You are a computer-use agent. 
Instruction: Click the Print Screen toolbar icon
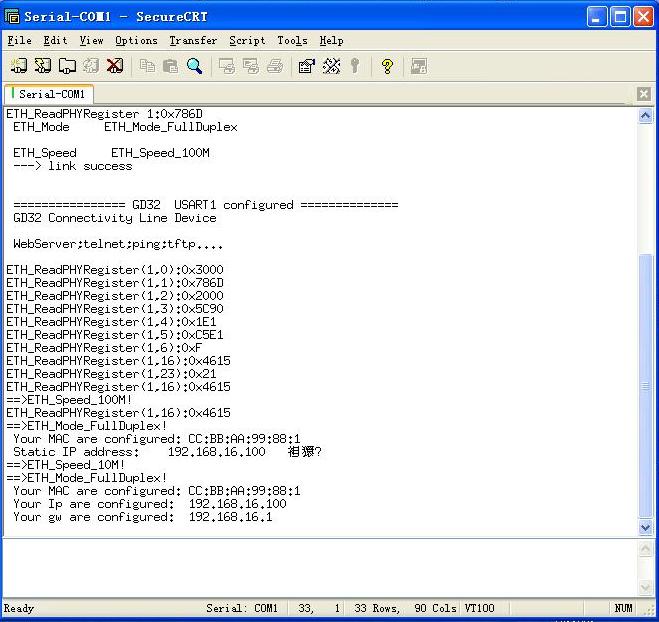point(227,66)
